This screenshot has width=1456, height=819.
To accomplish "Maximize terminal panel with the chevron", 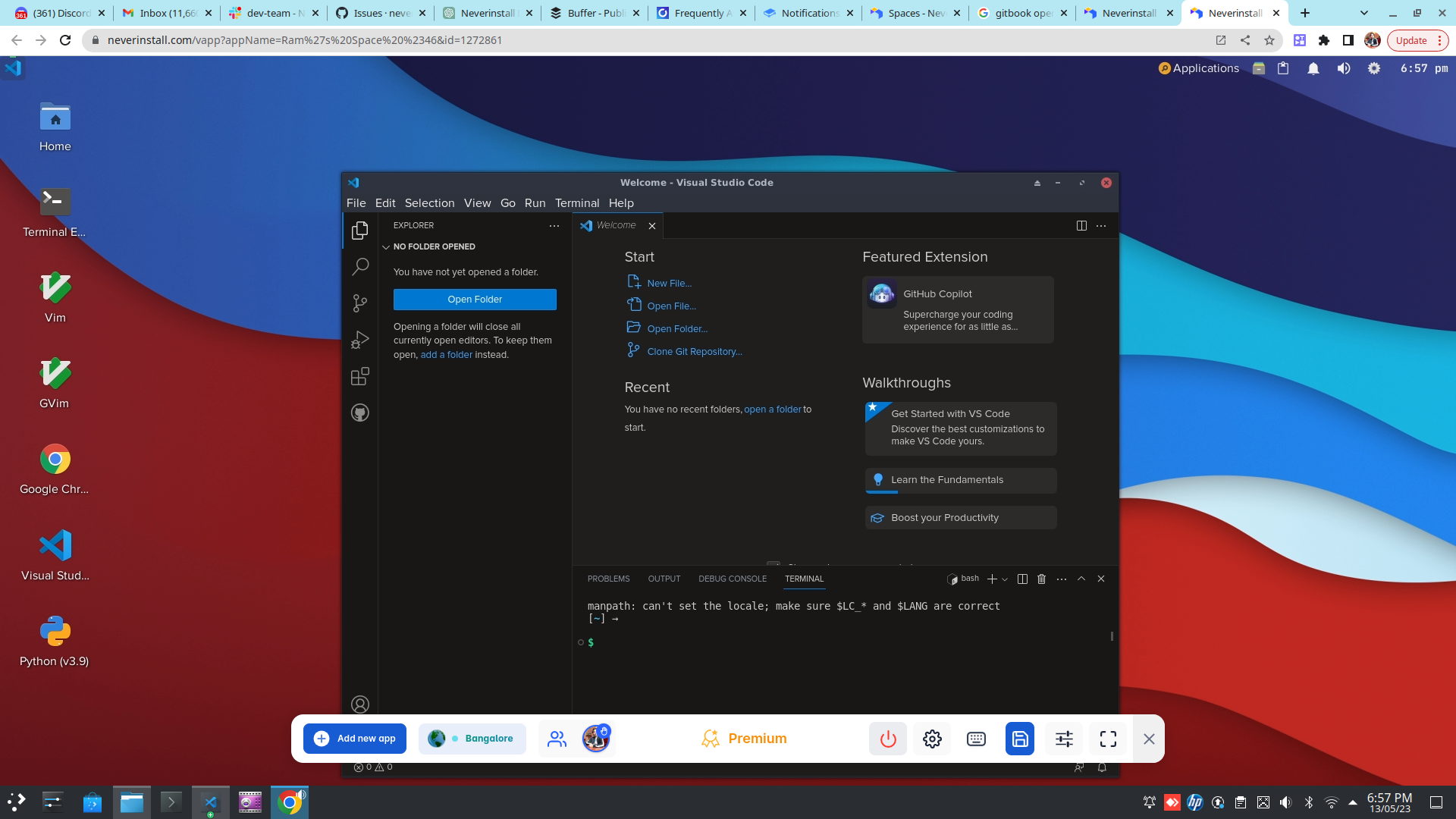I will (1081, 579).
